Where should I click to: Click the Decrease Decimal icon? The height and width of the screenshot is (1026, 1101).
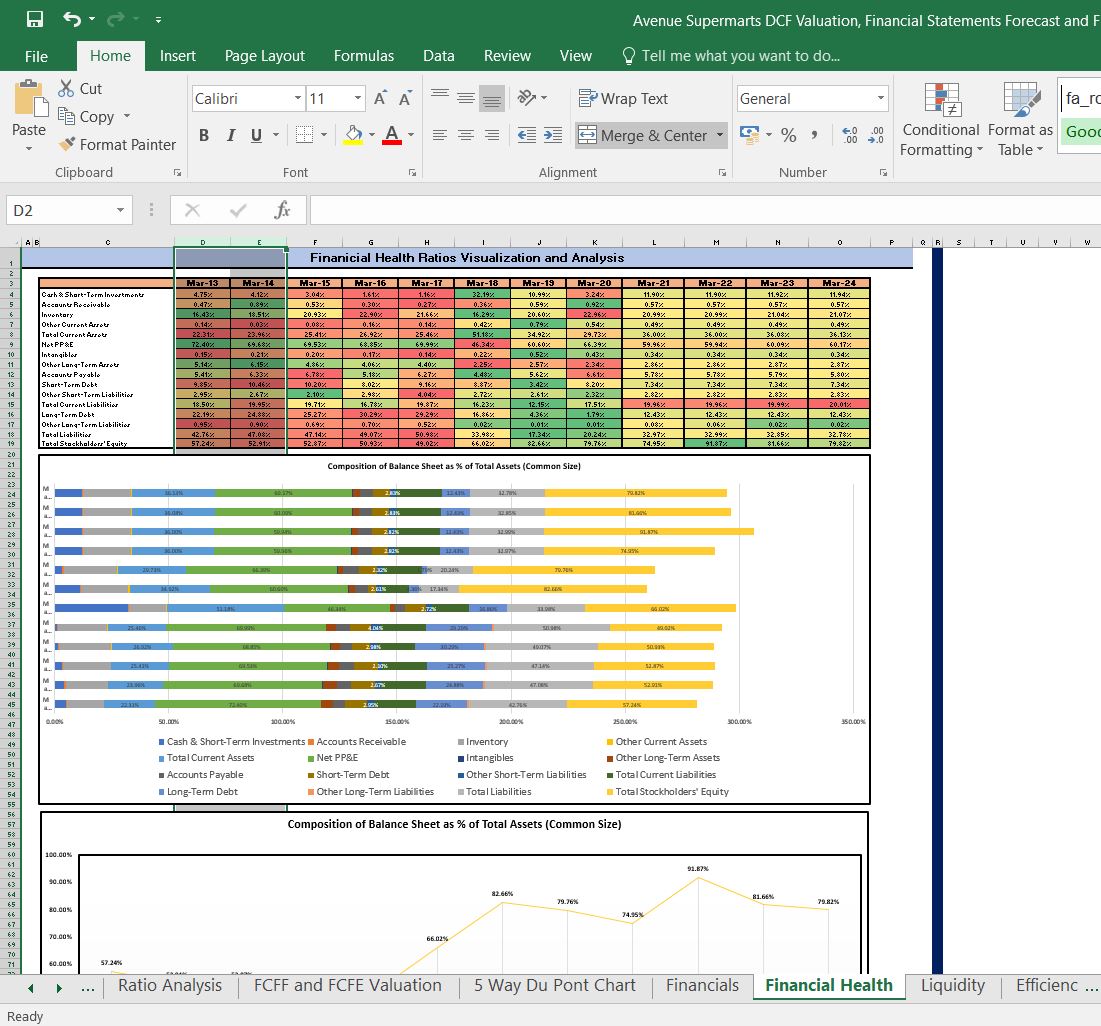(x=876, y=135)
